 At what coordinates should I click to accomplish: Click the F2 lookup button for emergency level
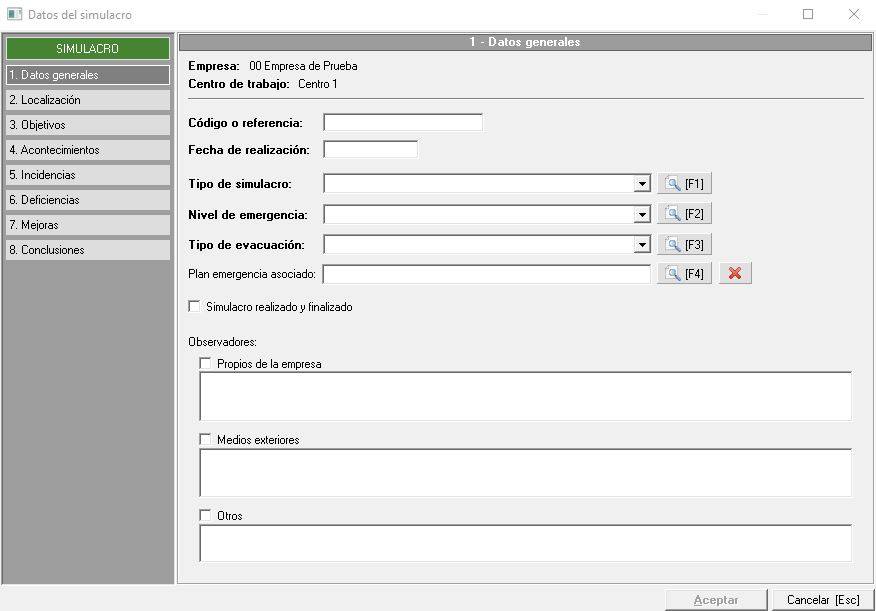pyautogui.click(x=684, y=214)
